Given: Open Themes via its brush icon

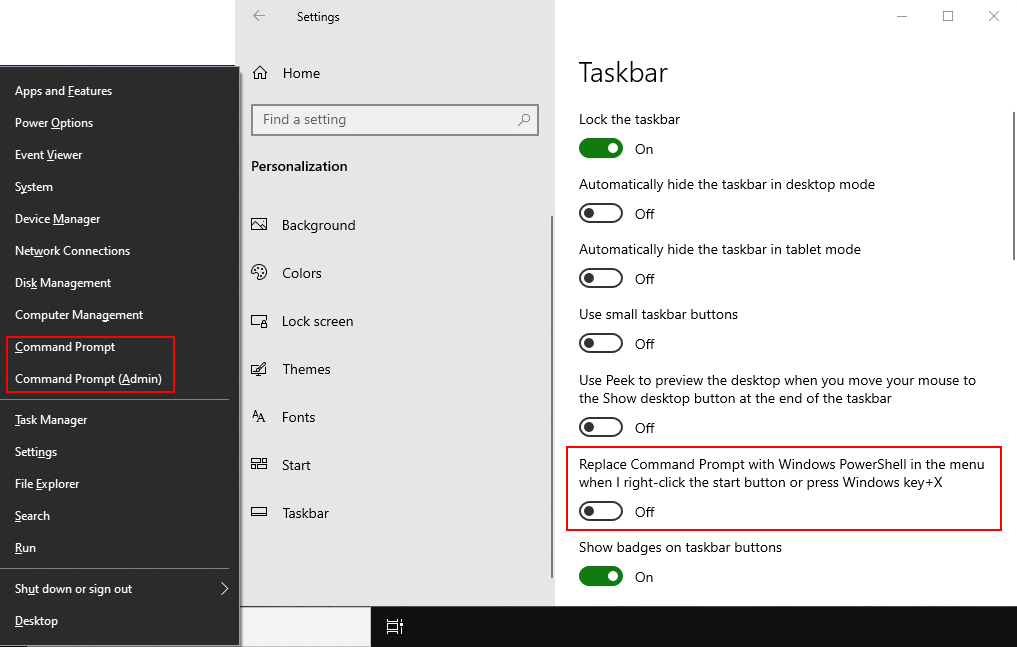Looking at the screenshot, I should pyautogui.click(x=261, y=369).
